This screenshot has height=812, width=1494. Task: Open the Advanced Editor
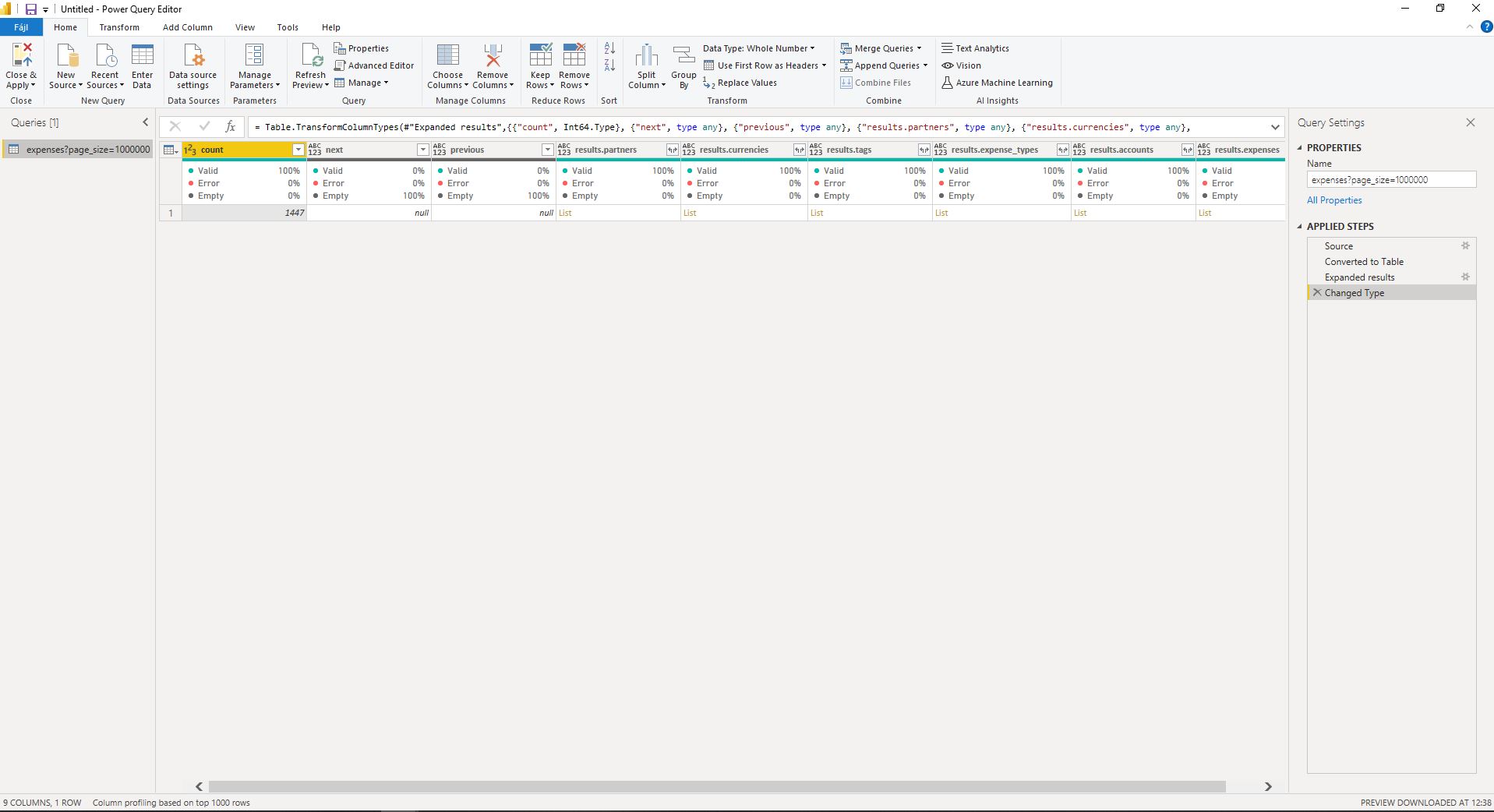(374, 65)
